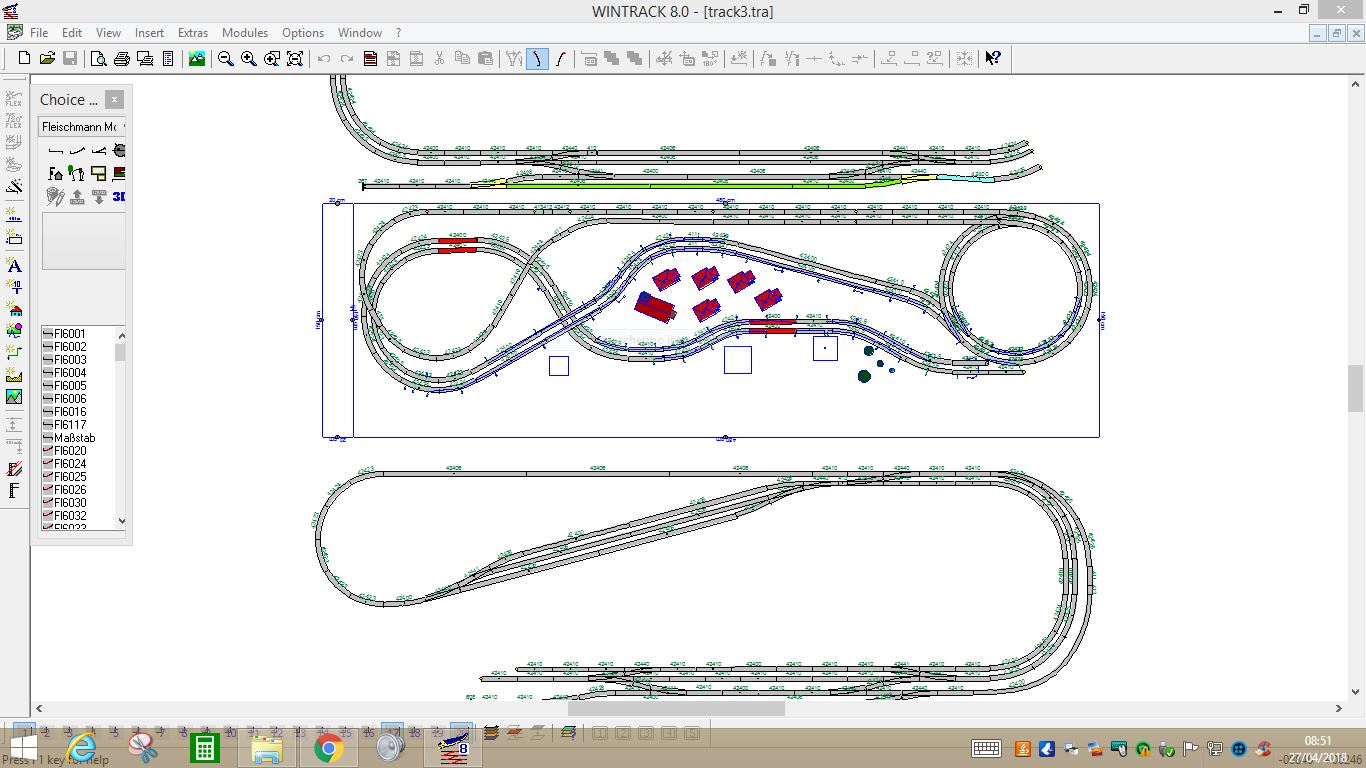Image resolution: width=1366 pixels, height=768 pixels.
Task: Select the Zoom window region tool
Action: tap(272, 59)
